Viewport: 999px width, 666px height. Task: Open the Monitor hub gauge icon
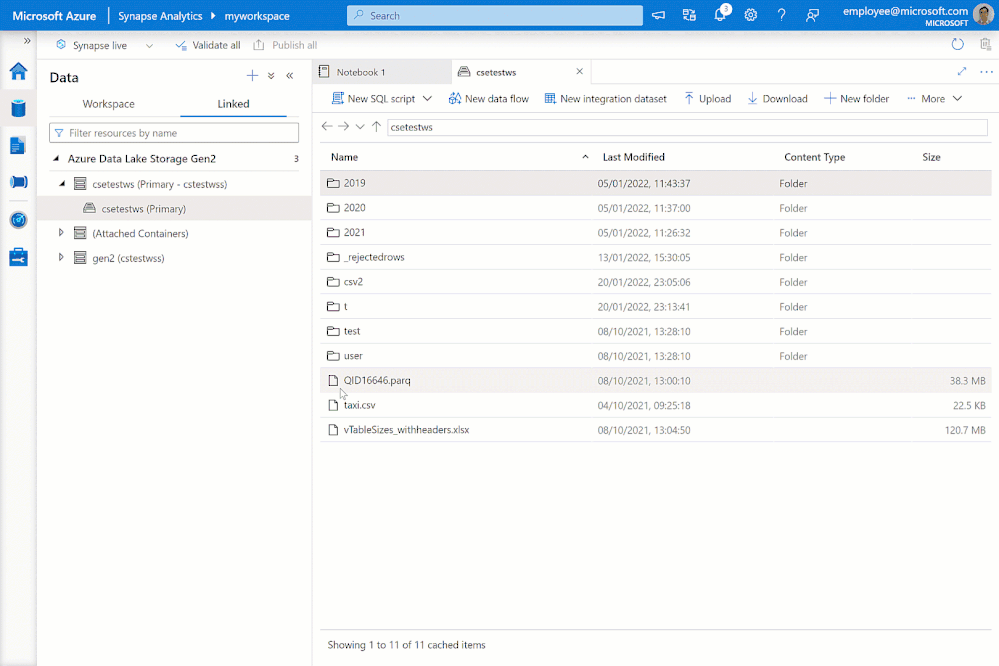[18, 220]
